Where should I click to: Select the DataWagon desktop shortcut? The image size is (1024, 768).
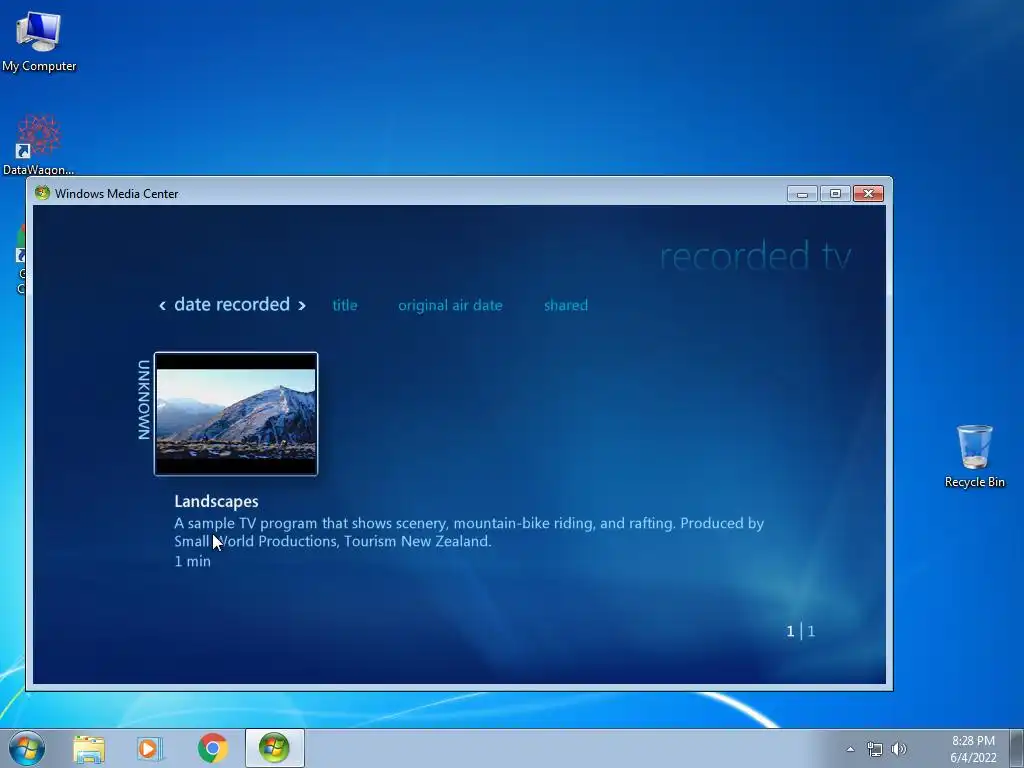click(39, 144)
